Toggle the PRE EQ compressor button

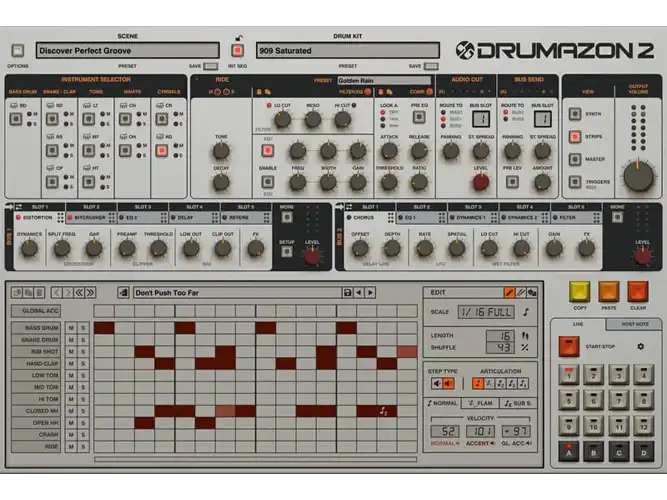coord(419,117)
